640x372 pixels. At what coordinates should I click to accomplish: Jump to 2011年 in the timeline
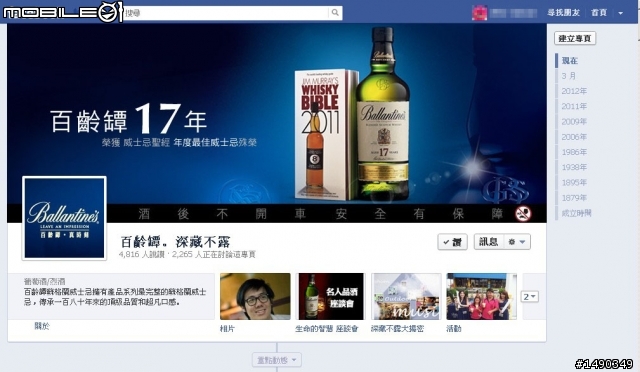tap(574, 106)
